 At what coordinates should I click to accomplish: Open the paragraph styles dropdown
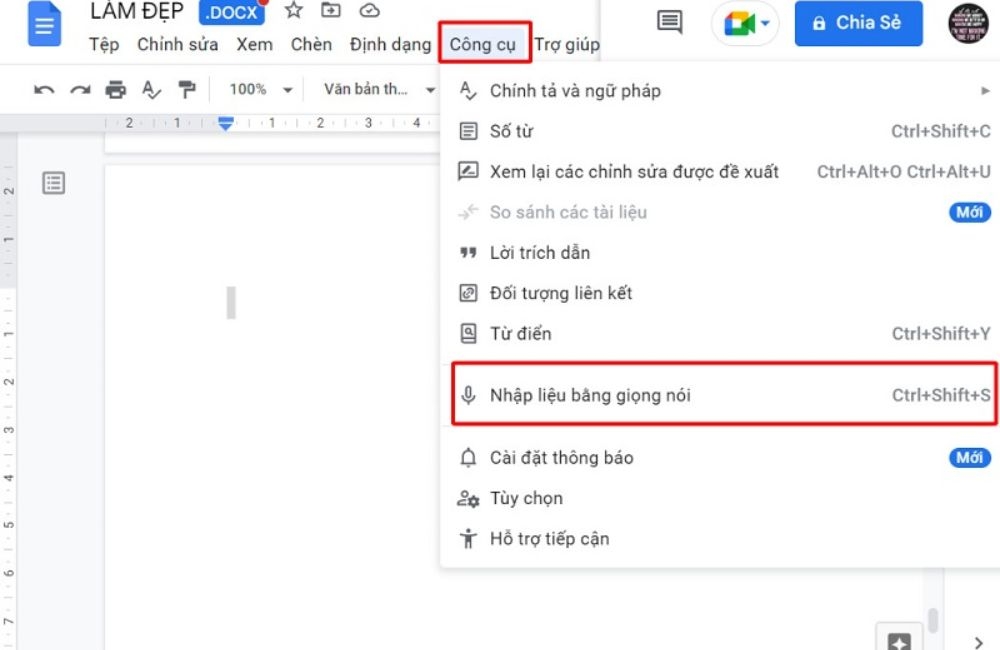point(380,89)
